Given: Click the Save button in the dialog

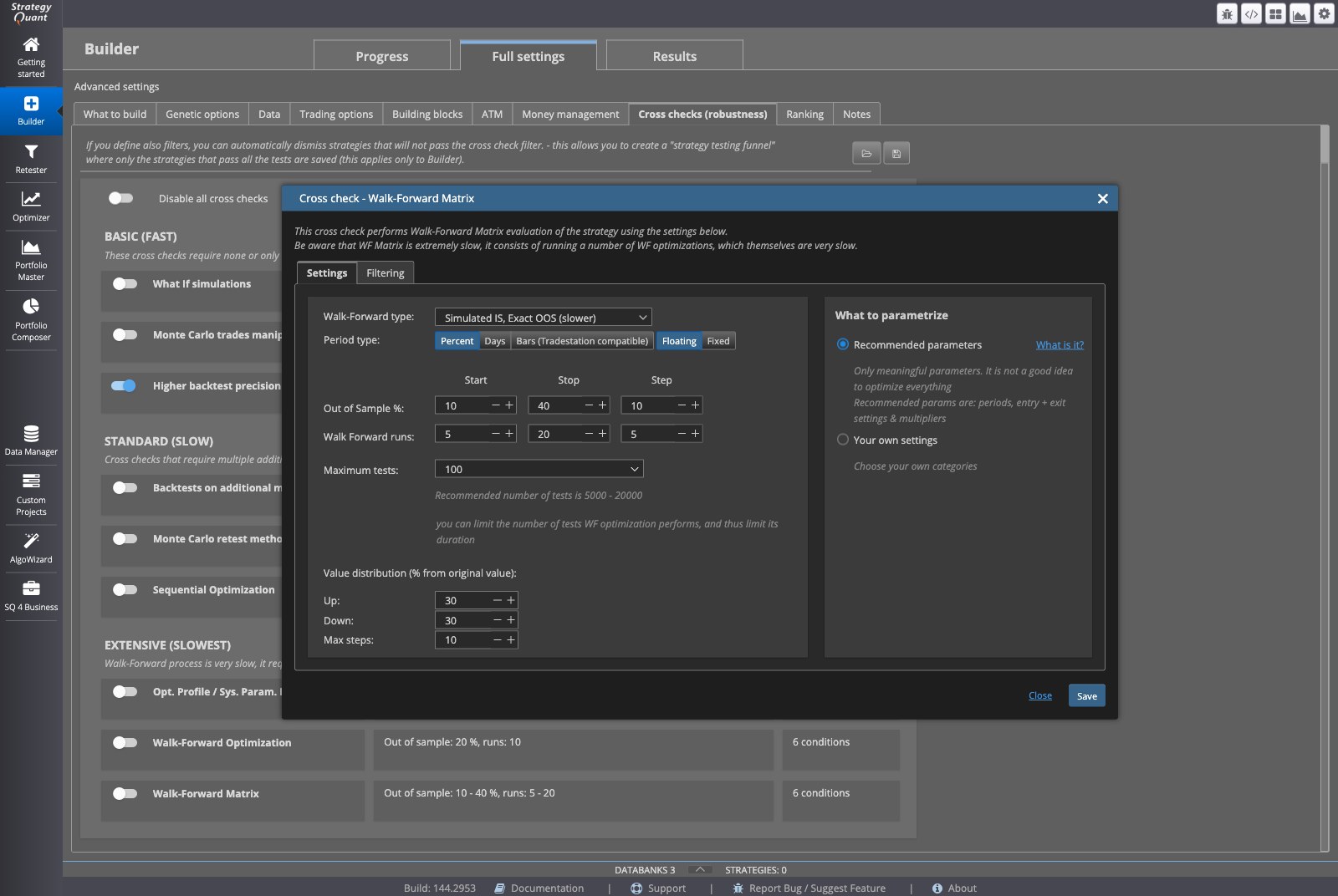Looking at the screenshot, I should pyautogui.click(x=1086, y=695).
